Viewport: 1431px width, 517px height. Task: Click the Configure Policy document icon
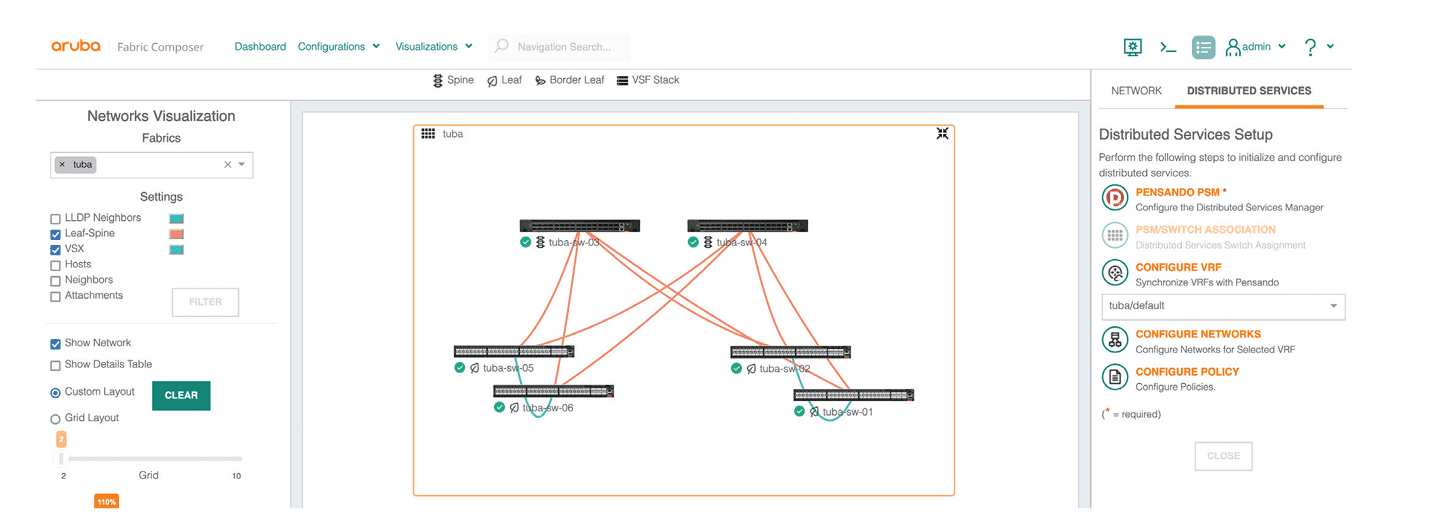[x=1114, y=377]
